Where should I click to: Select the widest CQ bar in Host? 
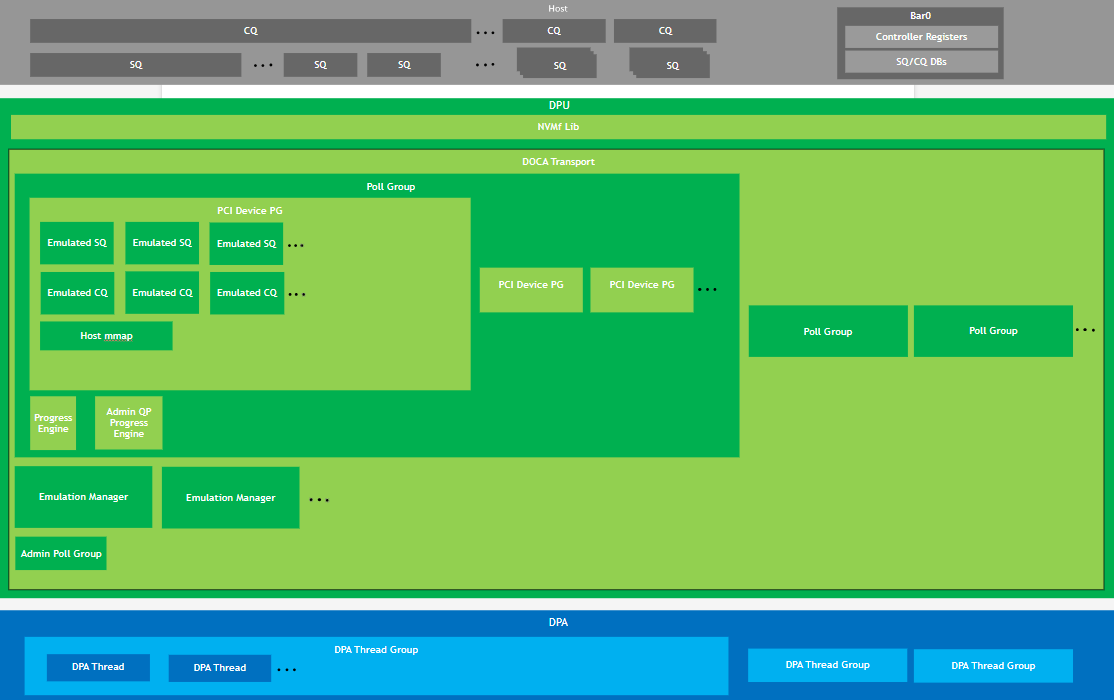coord(250,31)
